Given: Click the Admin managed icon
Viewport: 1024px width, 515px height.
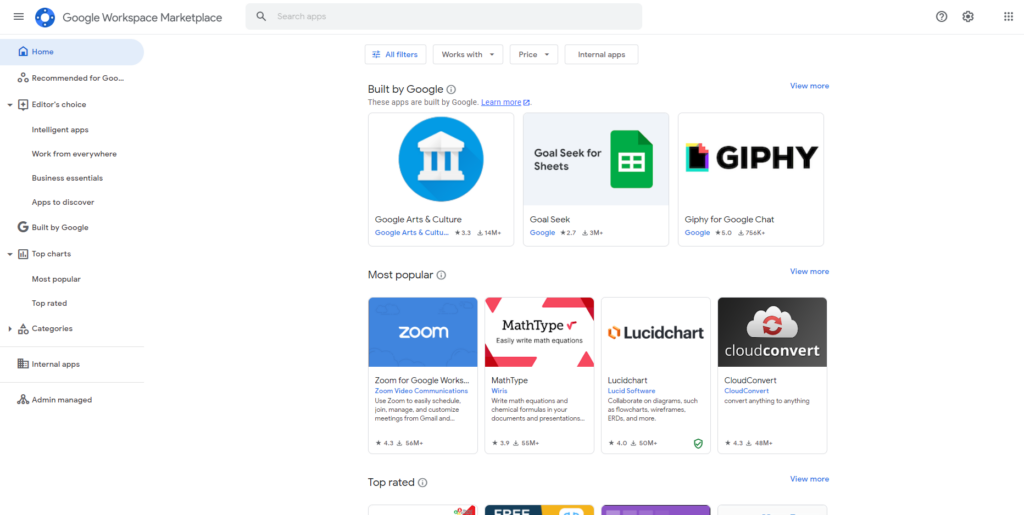Looking at the screenshot, I should (x=23, y=399).
